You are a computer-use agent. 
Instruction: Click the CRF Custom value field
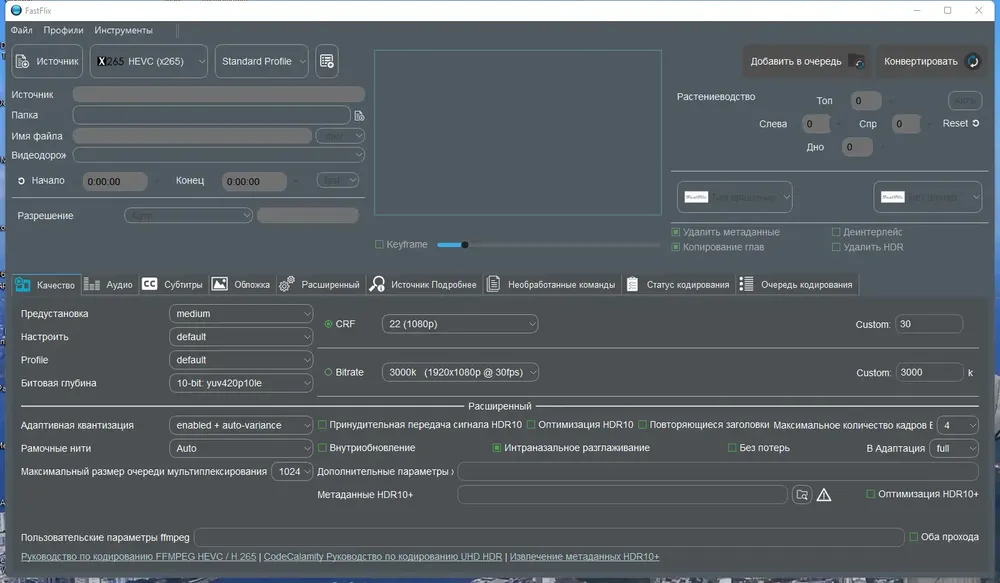[x=929, y=324]
